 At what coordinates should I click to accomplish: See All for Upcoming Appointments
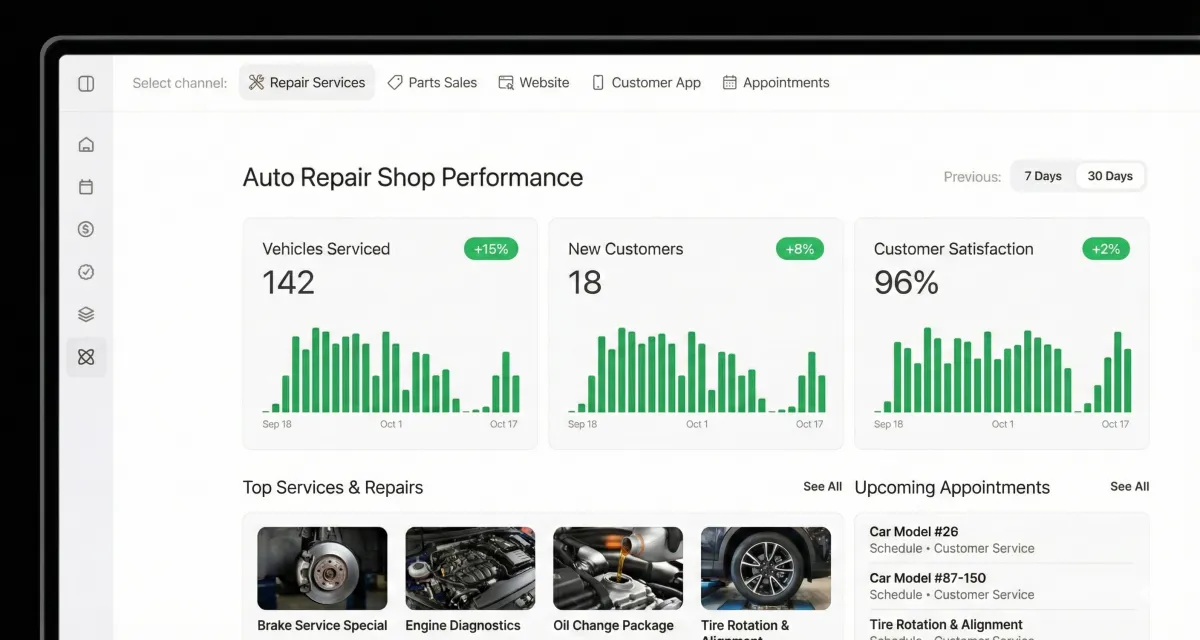[x=1129, y=487]
